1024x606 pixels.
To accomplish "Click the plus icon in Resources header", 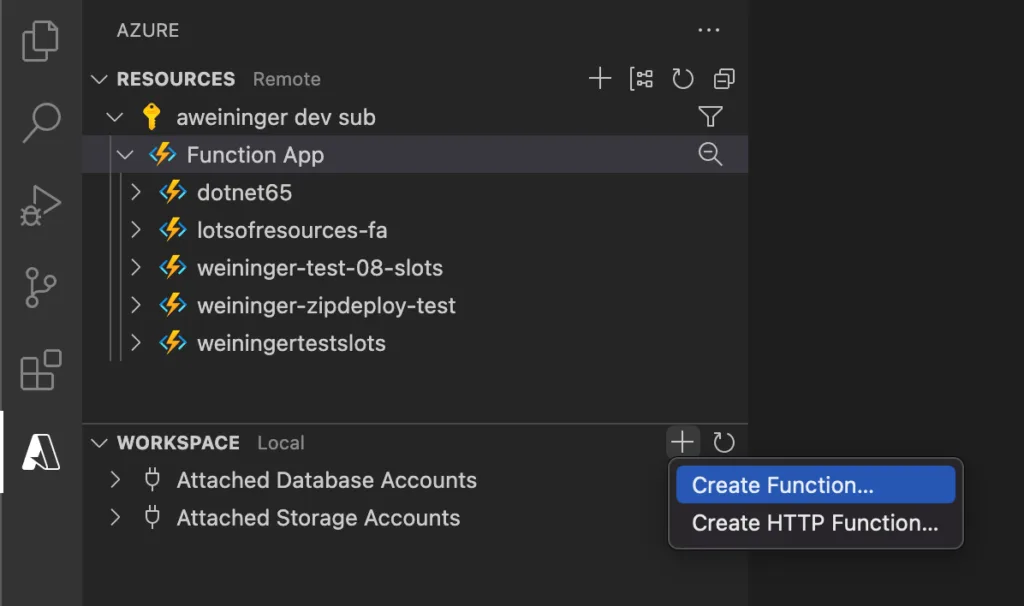I will click(600, 79).
